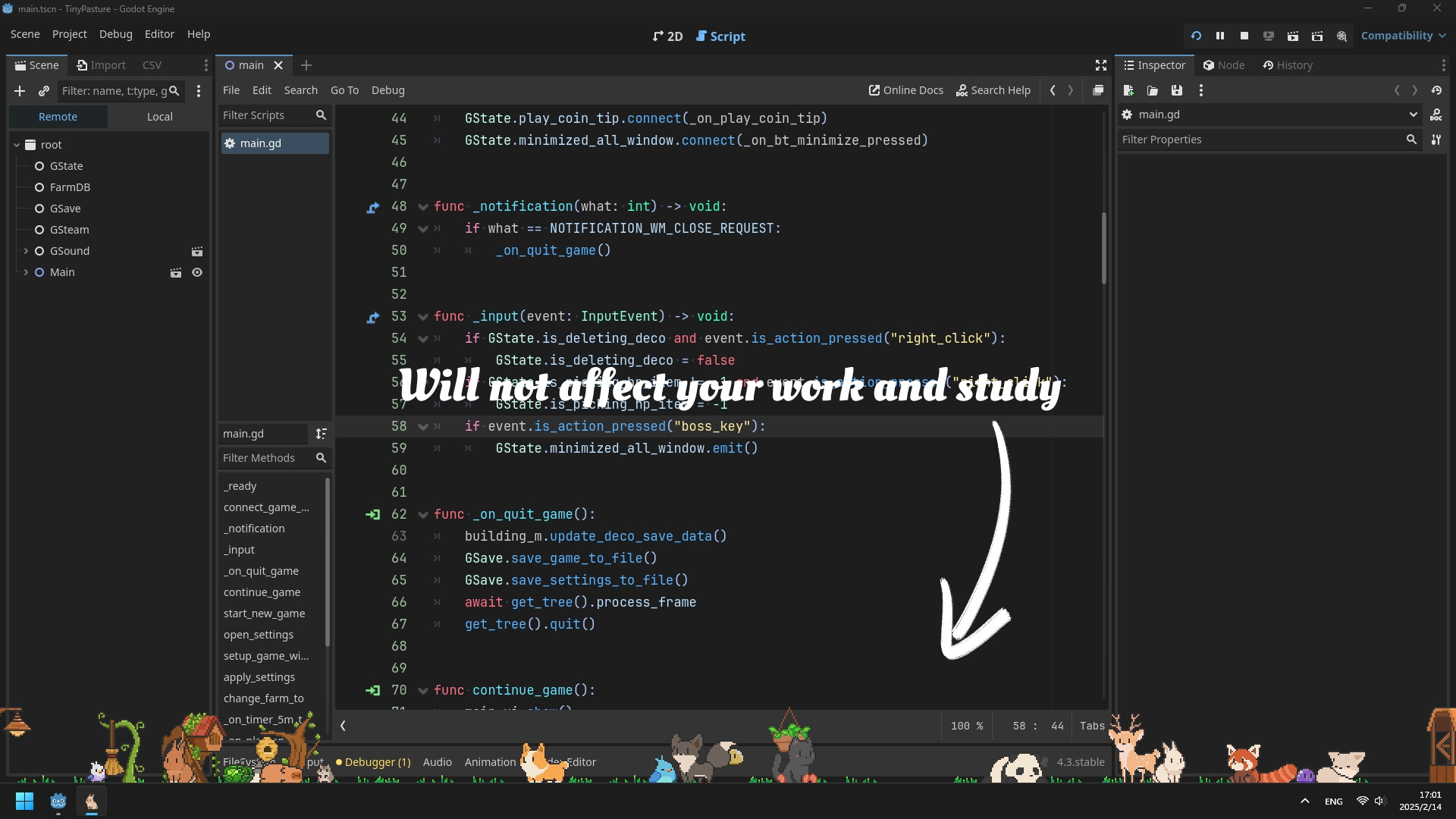1456x819 pixels.
Task: Stop the running project
Action: [1245, 36]
